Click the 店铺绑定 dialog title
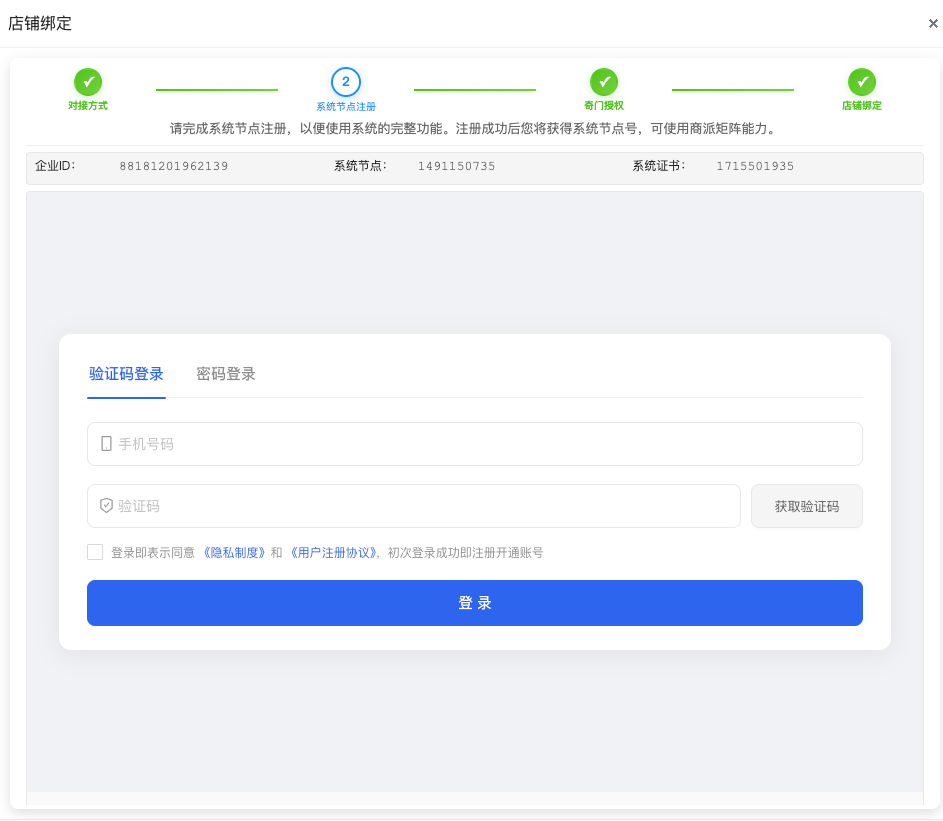 [x=40, y=23]
